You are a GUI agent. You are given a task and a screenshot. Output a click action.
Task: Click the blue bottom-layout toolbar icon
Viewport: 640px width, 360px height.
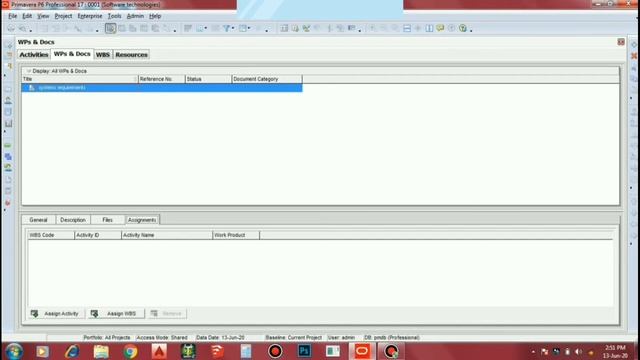tap(407, 28)
